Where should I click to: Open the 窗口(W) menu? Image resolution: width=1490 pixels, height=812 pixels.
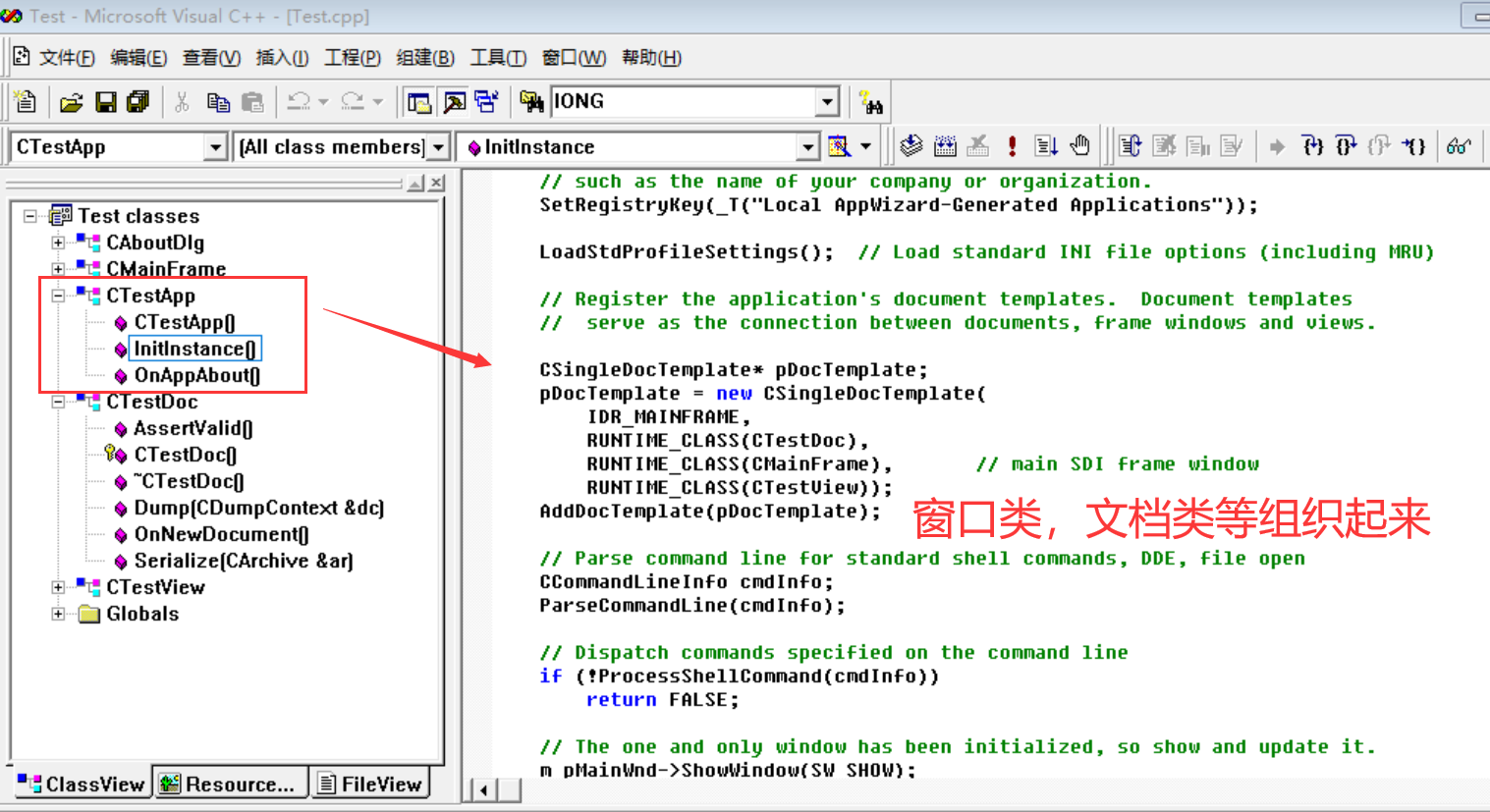pyautogui.click(x=574, y=58)
